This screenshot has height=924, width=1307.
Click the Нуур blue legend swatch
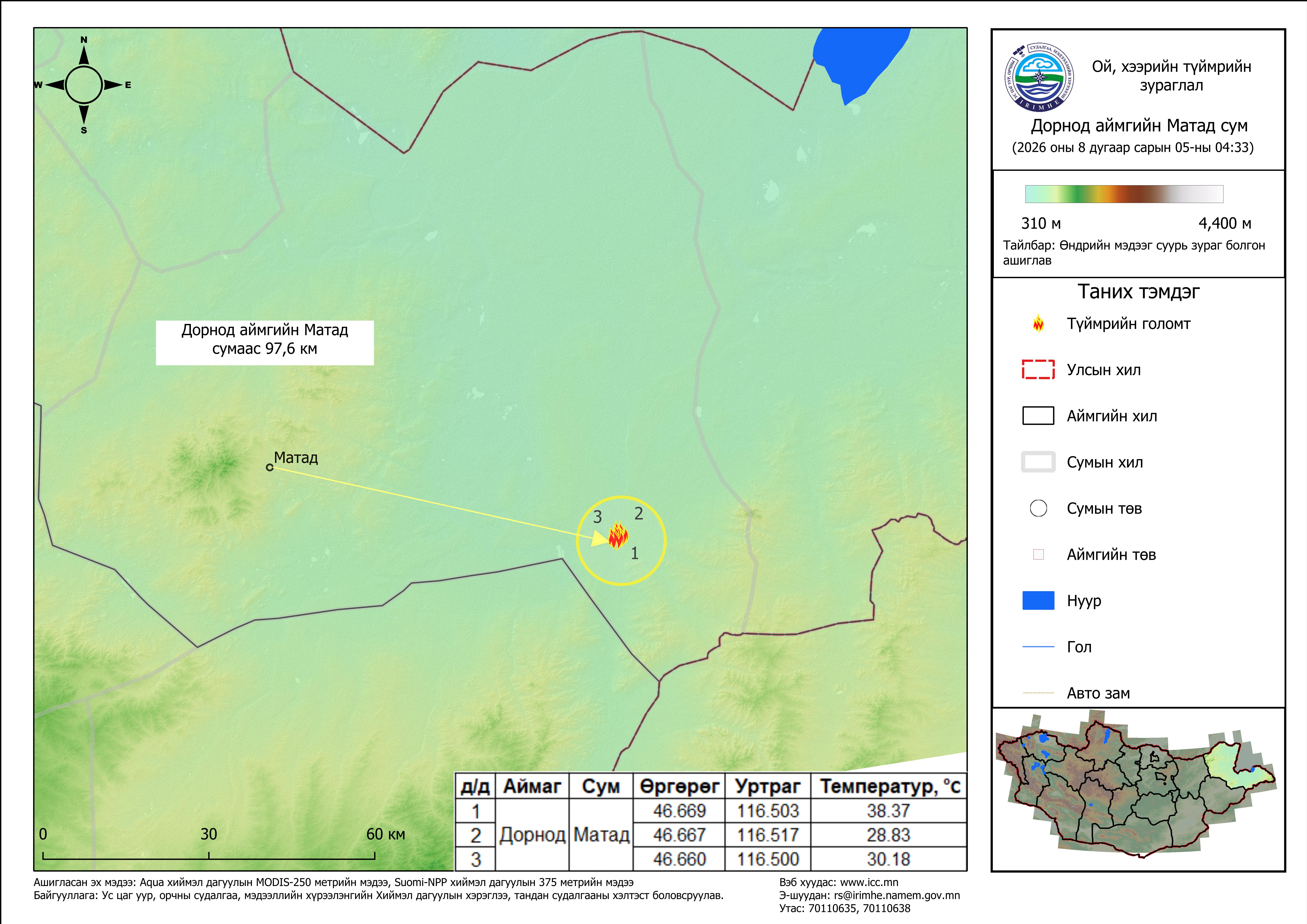pyautogui.click(x=1038, y=601)
